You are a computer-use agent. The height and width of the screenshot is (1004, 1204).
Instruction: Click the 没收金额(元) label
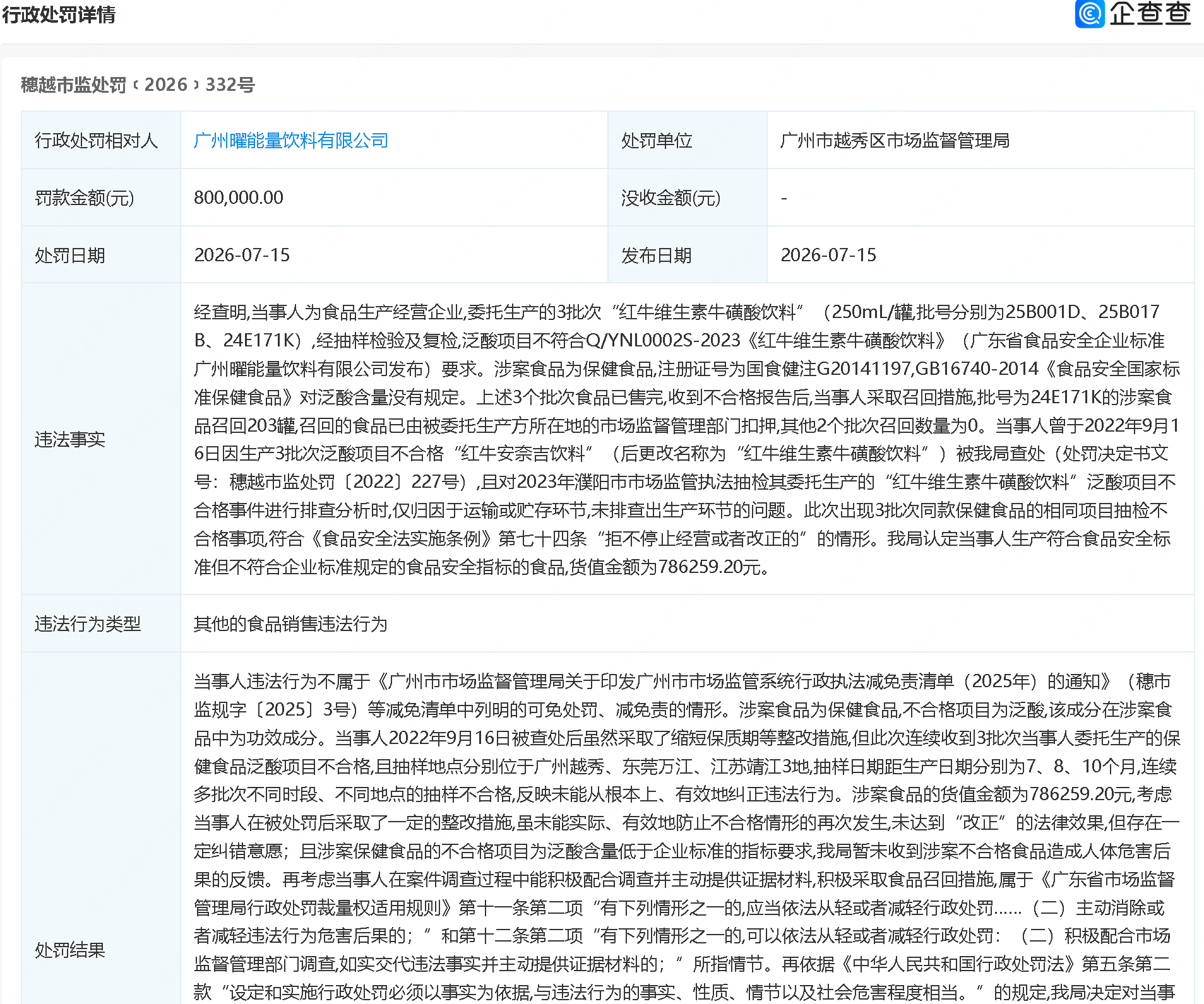click(x=671, y=198)
